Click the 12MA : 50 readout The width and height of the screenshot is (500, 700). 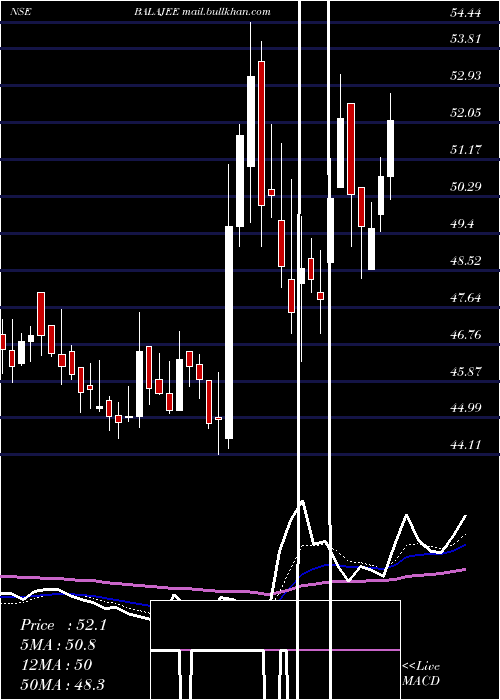coord(56,665)
